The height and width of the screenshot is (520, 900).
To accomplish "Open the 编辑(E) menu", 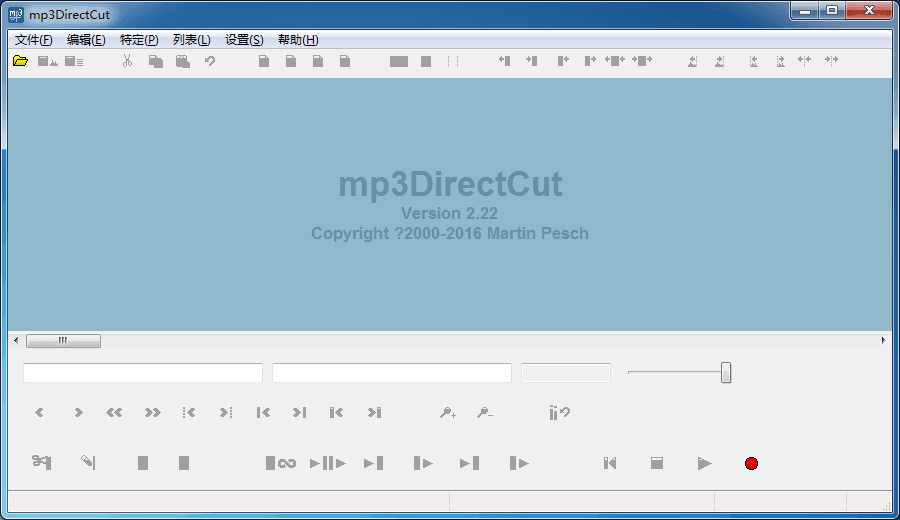I will [86, 40].
